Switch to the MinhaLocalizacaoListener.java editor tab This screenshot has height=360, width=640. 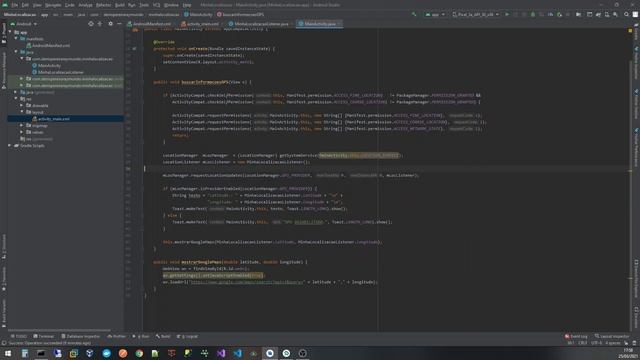pos(259,24)
